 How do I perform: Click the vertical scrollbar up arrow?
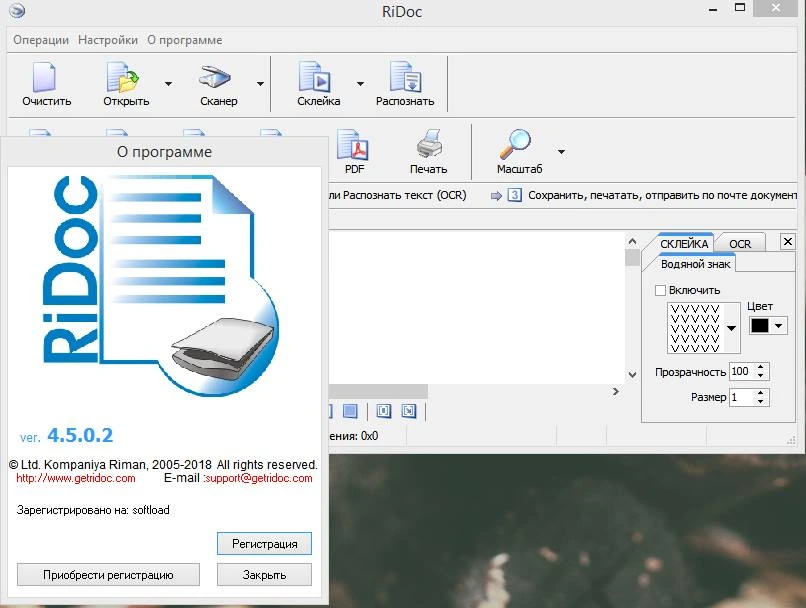click(633, 241)
